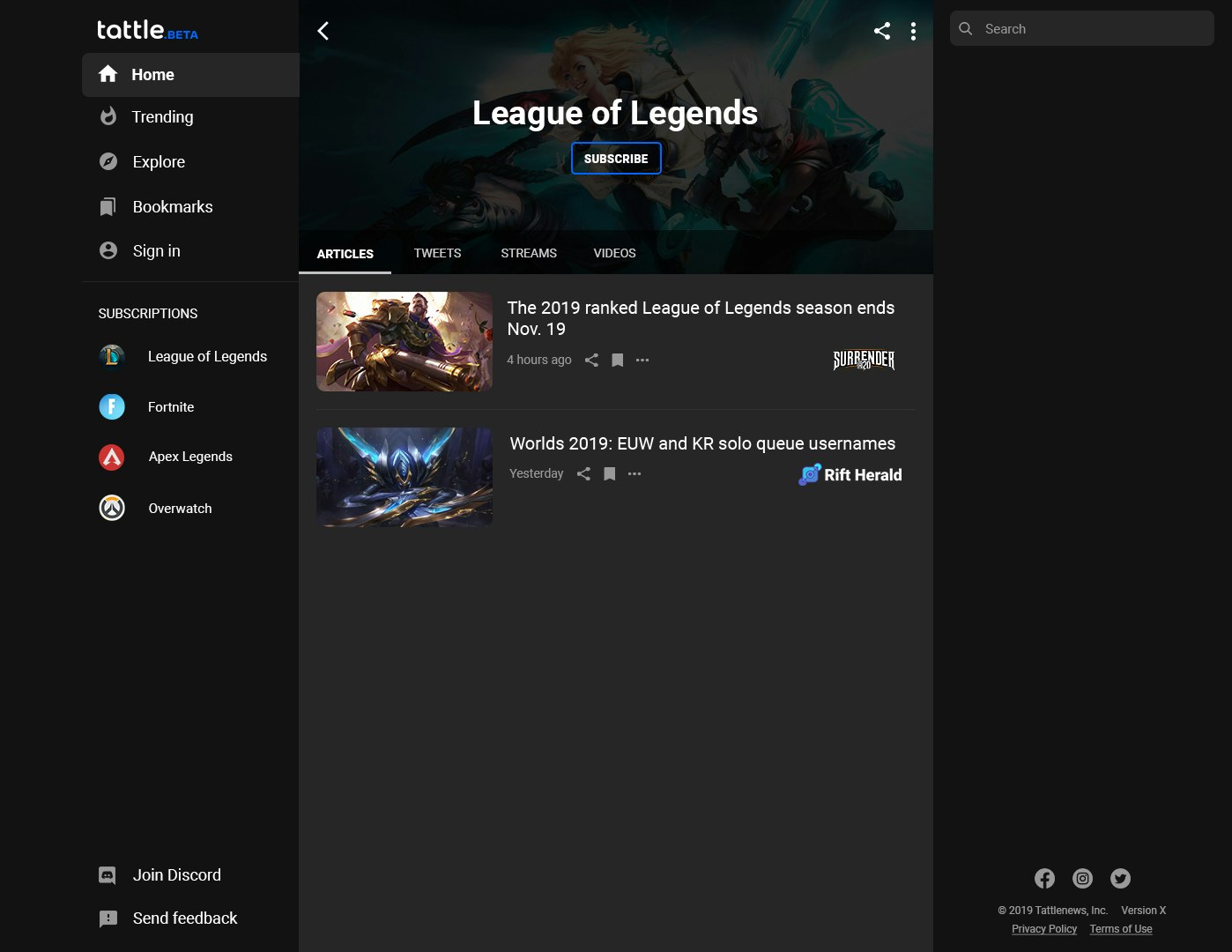Share the ranked season ends article

(x=591, y=360)
